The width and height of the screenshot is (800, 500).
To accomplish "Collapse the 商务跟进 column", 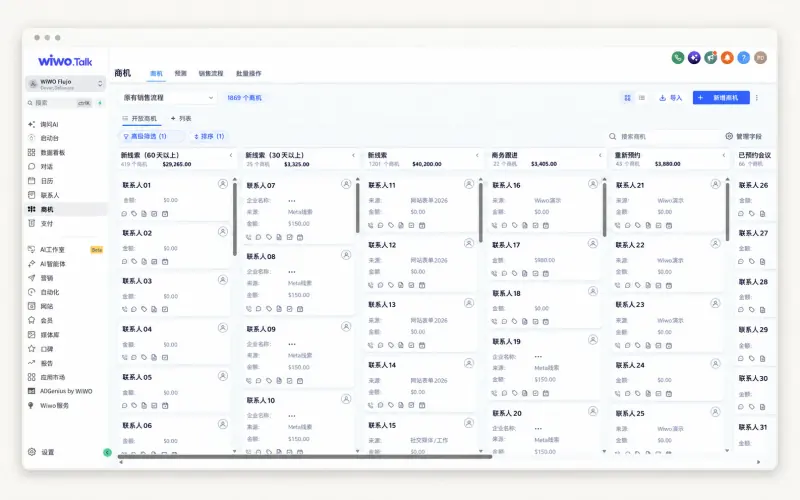I will [x=600, y=155].
